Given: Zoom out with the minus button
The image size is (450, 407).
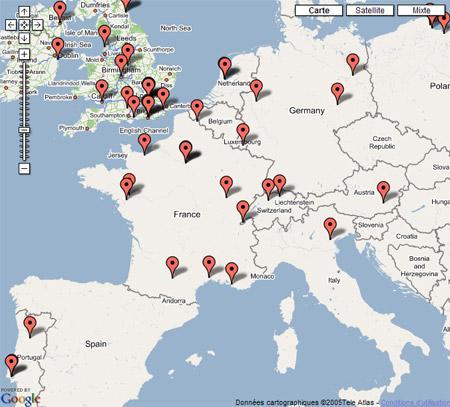Looking at the screenshot, I should pos(24,168).
